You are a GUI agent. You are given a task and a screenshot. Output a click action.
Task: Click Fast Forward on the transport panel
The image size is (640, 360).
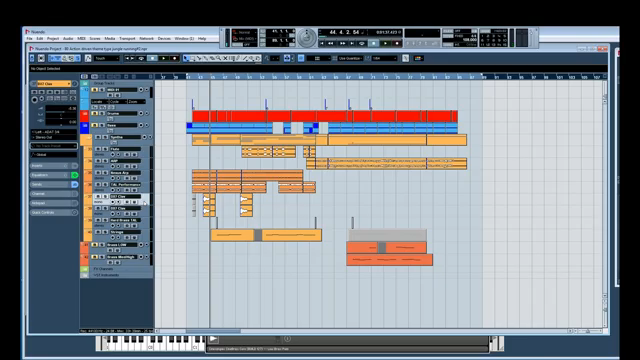[x=342, y=43]
